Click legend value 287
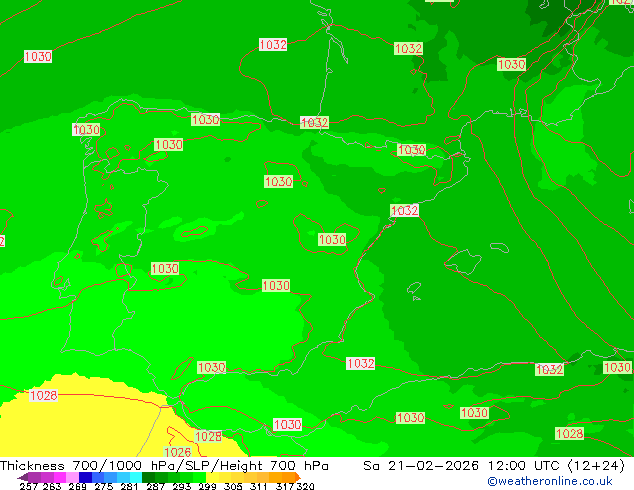 (x=155, y=486)
